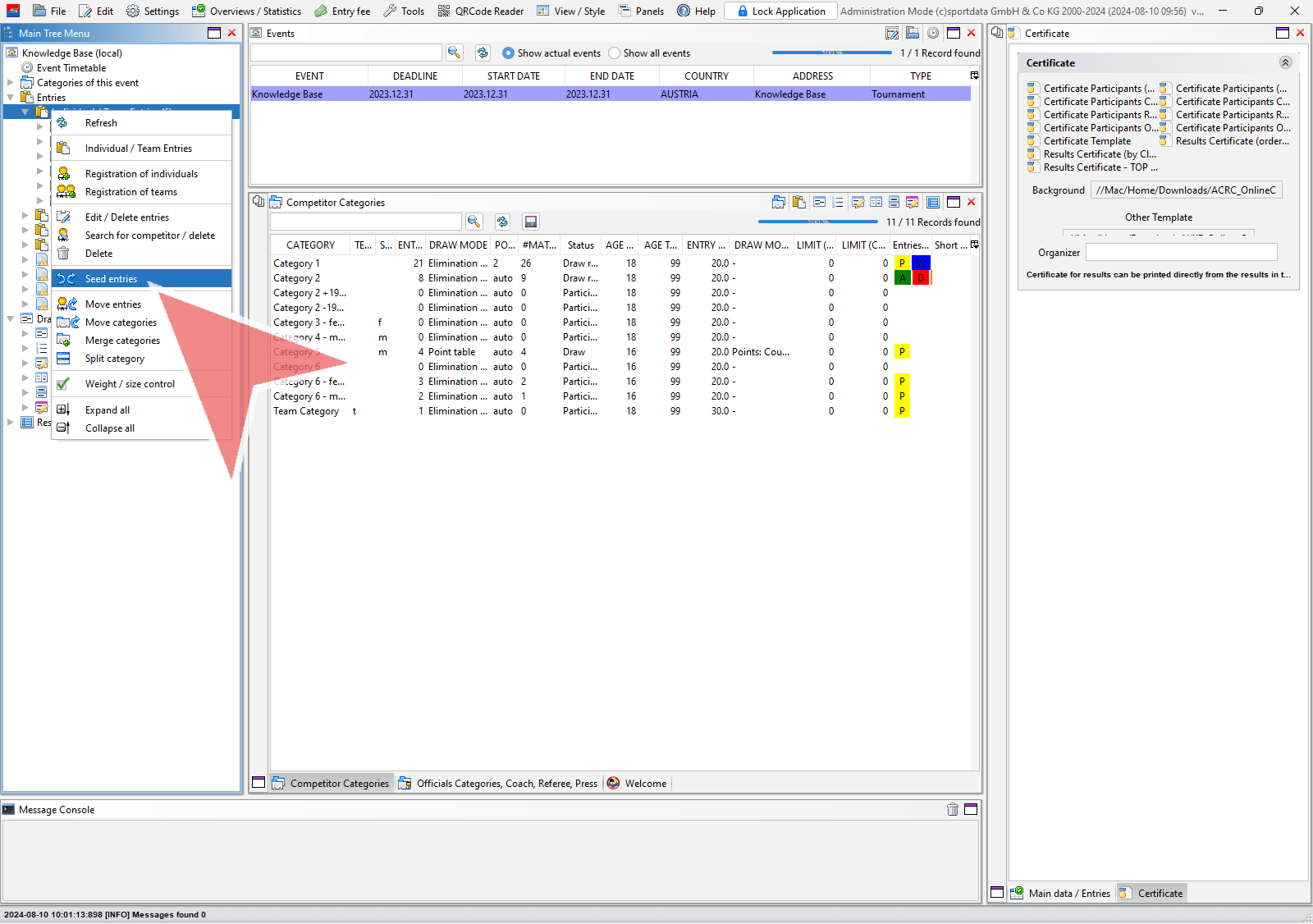Click the save disk icon in Competitor Categories

click(531, 222)
